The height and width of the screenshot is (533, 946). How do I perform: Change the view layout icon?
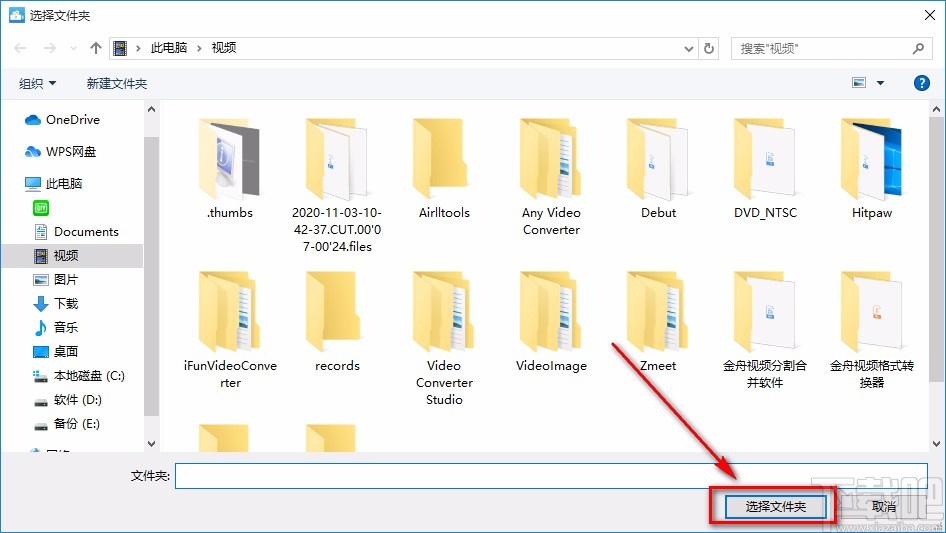pos(859,83)
